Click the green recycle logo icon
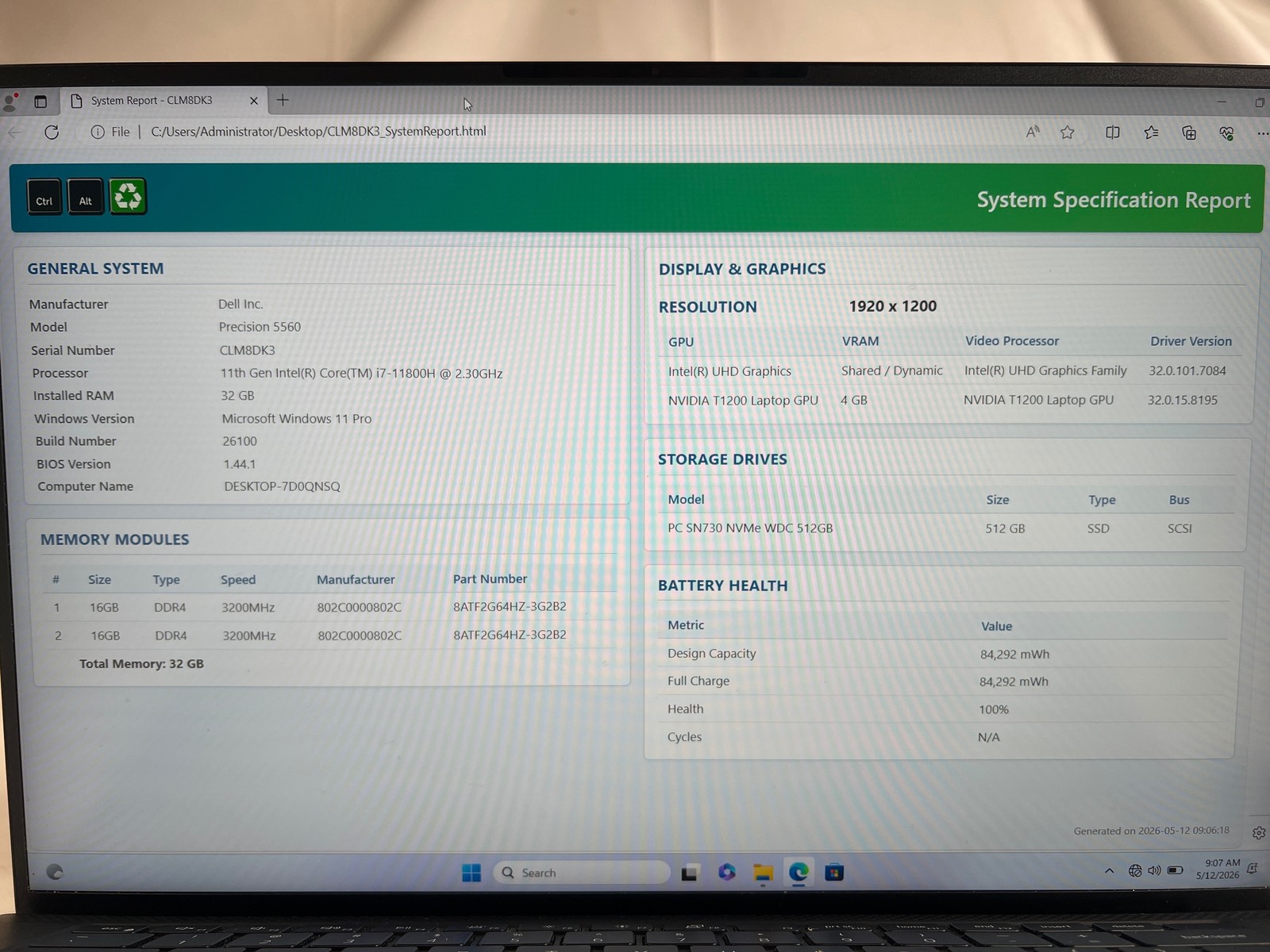 tap(127, 197)
